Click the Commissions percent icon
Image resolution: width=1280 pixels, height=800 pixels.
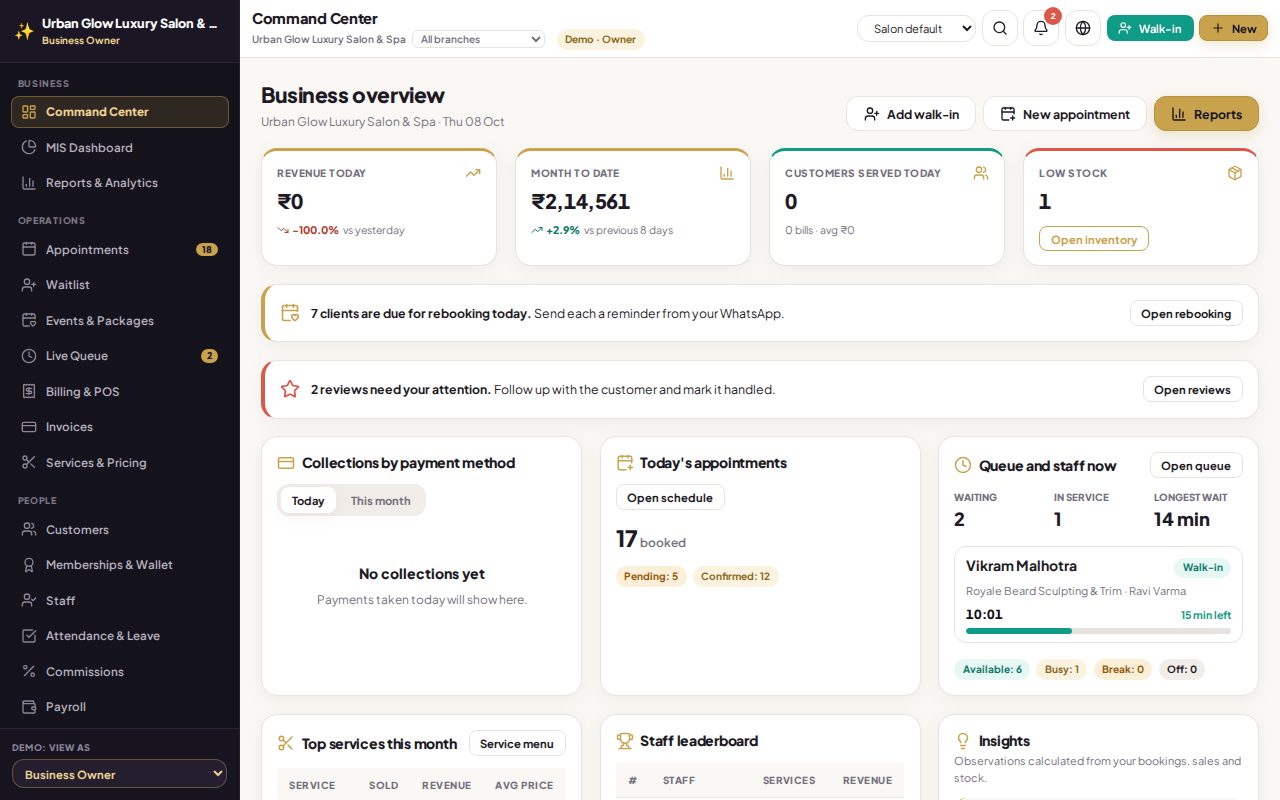[x=29, y=671]
